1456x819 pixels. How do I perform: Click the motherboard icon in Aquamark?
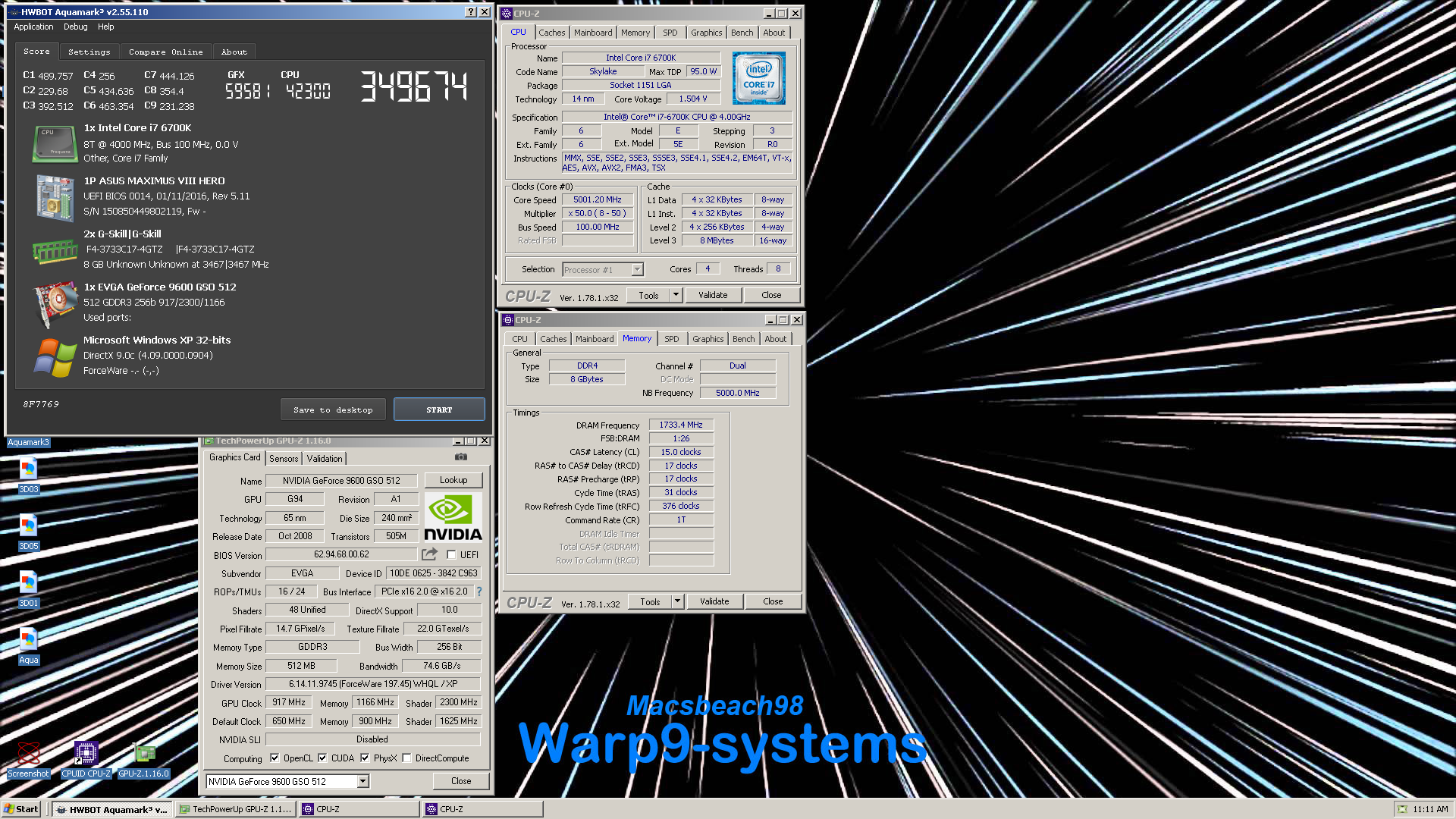[x=55, y=198]
